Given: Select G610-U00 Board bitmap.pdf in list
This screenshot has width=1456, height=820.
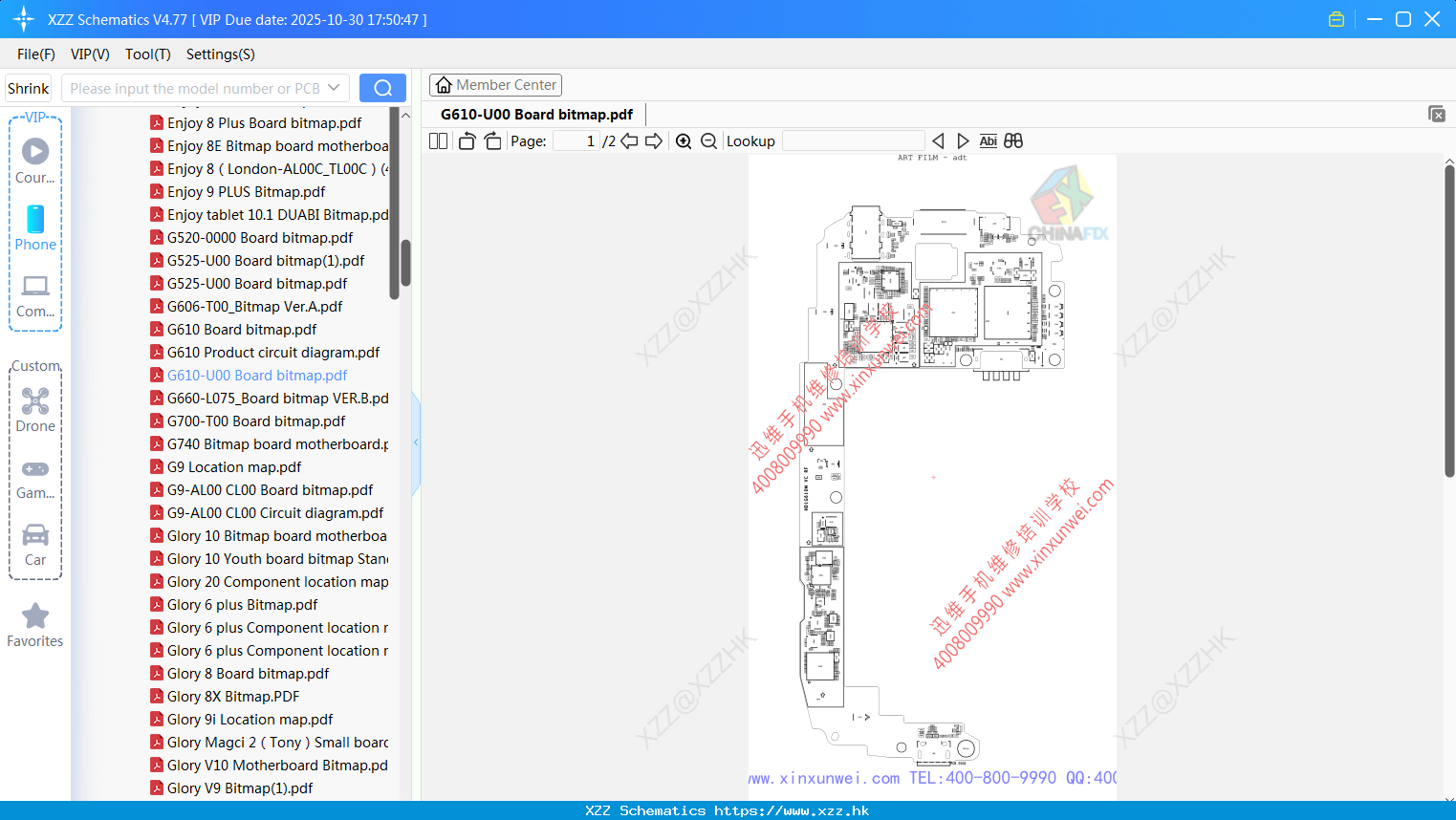Looking at the screenshot, I should (x=257, y=376).
